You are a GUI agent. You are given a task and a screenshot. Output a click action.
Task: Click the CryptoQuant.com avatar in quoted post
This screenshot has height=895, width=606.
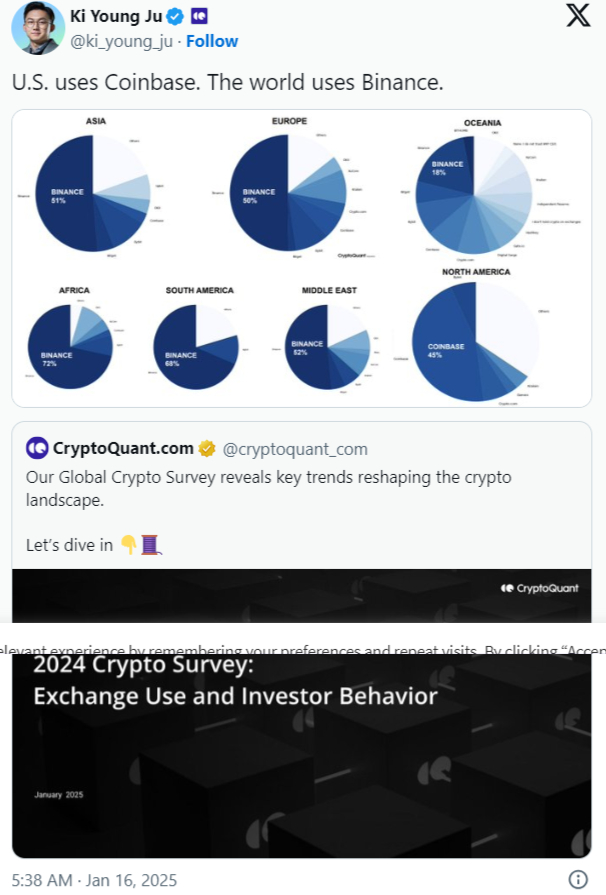pyautogui.click(x=37, y=448)
